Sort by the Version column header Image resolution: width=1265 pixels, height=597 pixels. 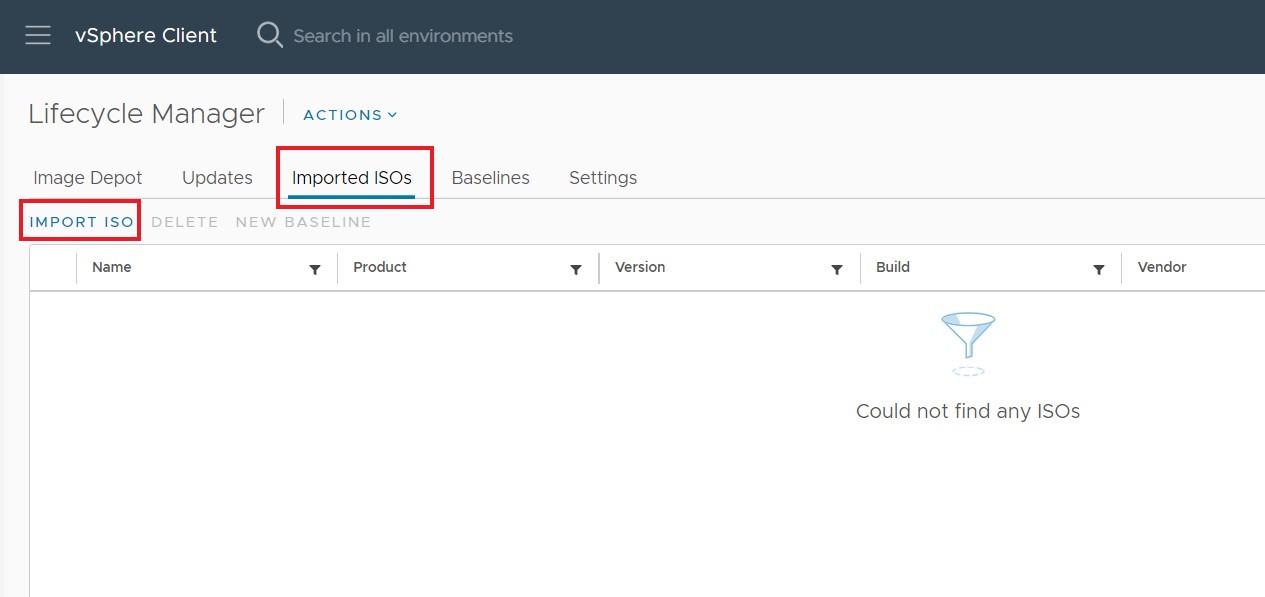640,267
